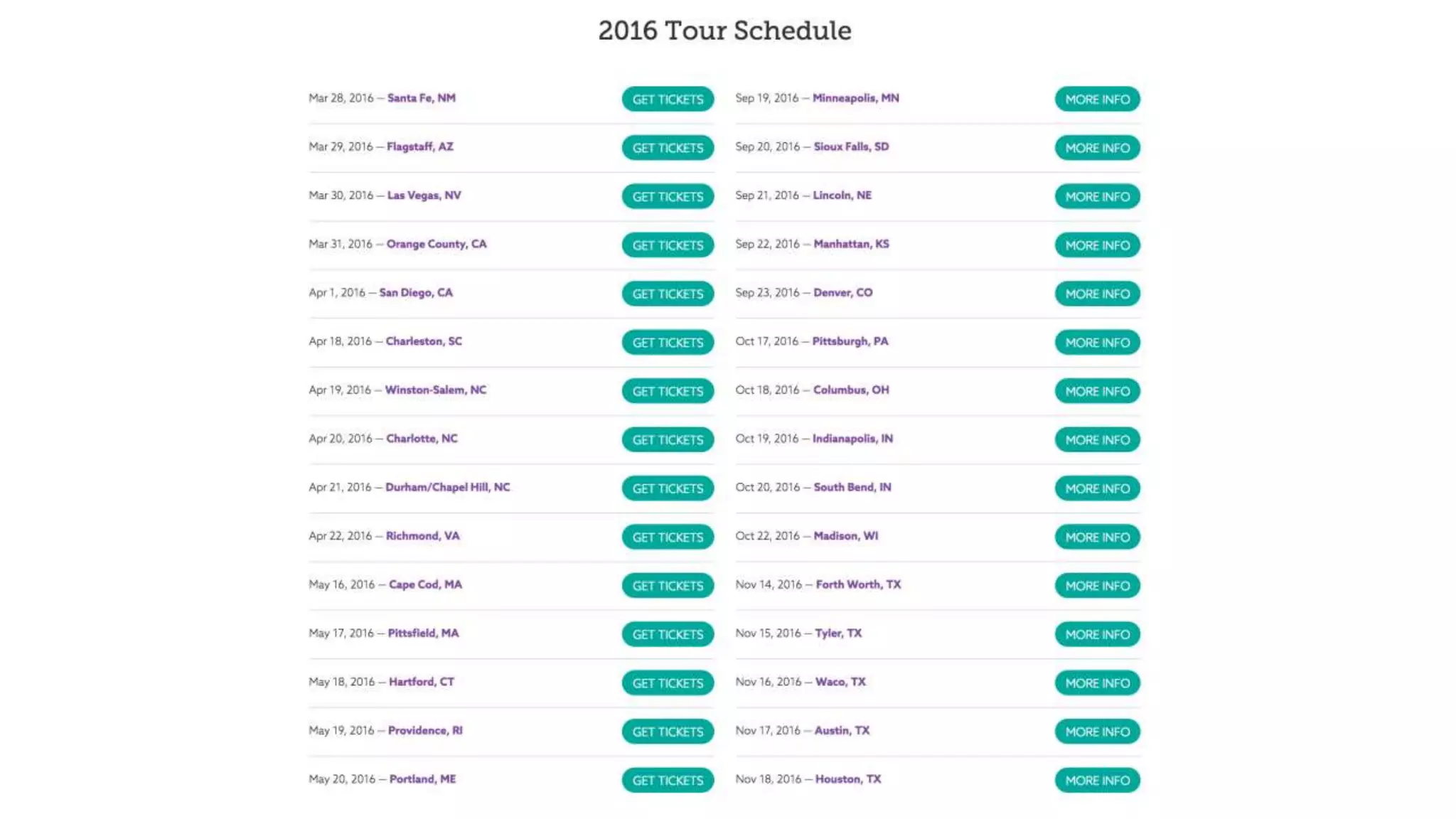Get tickets for Santa Fe, NM

click(667, 100)
